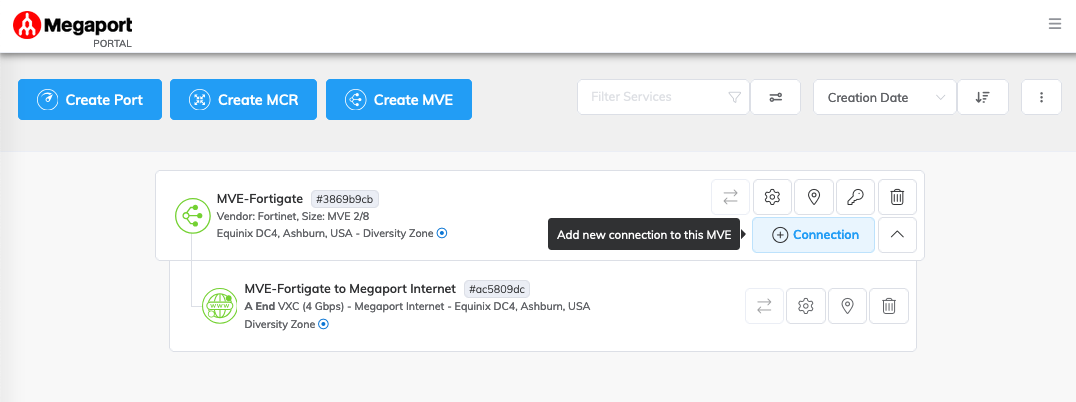
Task: Select the MVE-Fortigate service name
Action: click(x=259, y=199)
